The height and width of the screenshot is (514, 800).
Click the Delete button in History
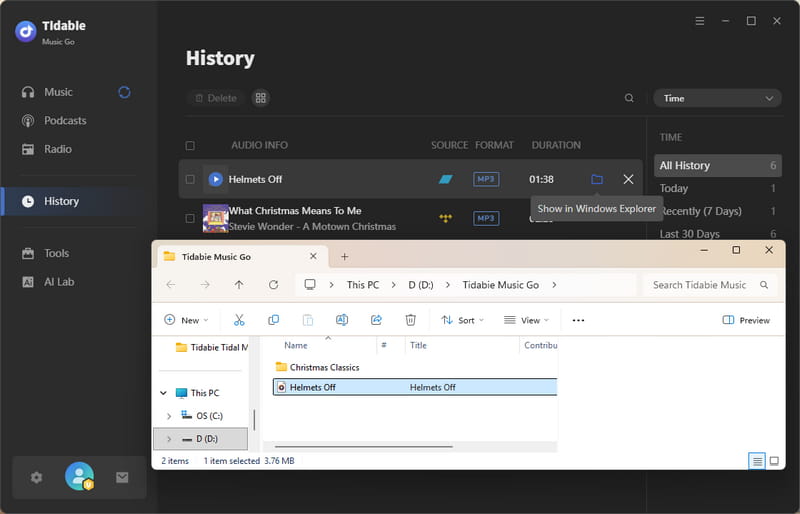[x=216, y=98]
